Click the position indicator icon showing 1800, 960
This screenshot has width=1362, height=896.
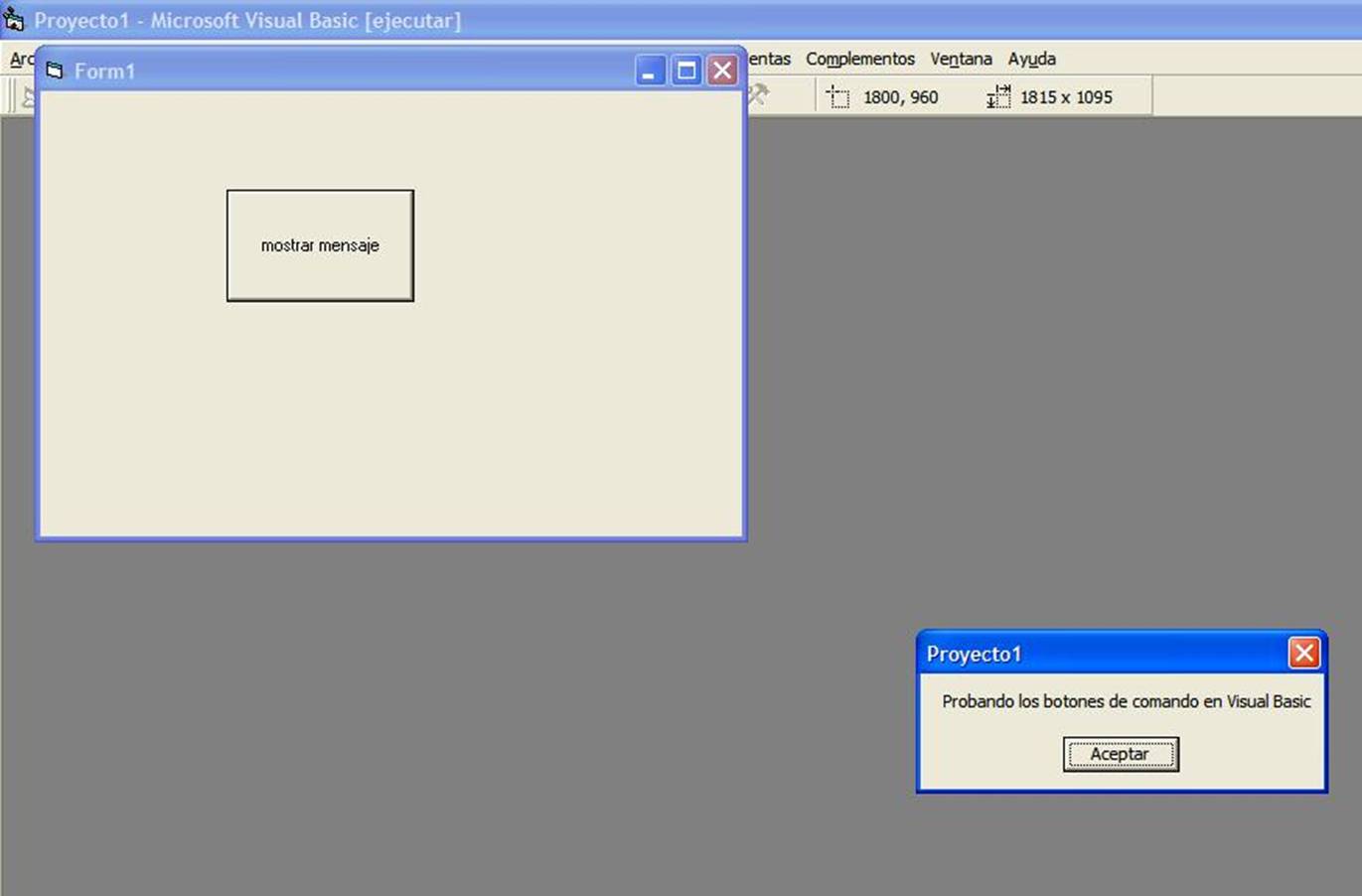[x=837, y=96]
